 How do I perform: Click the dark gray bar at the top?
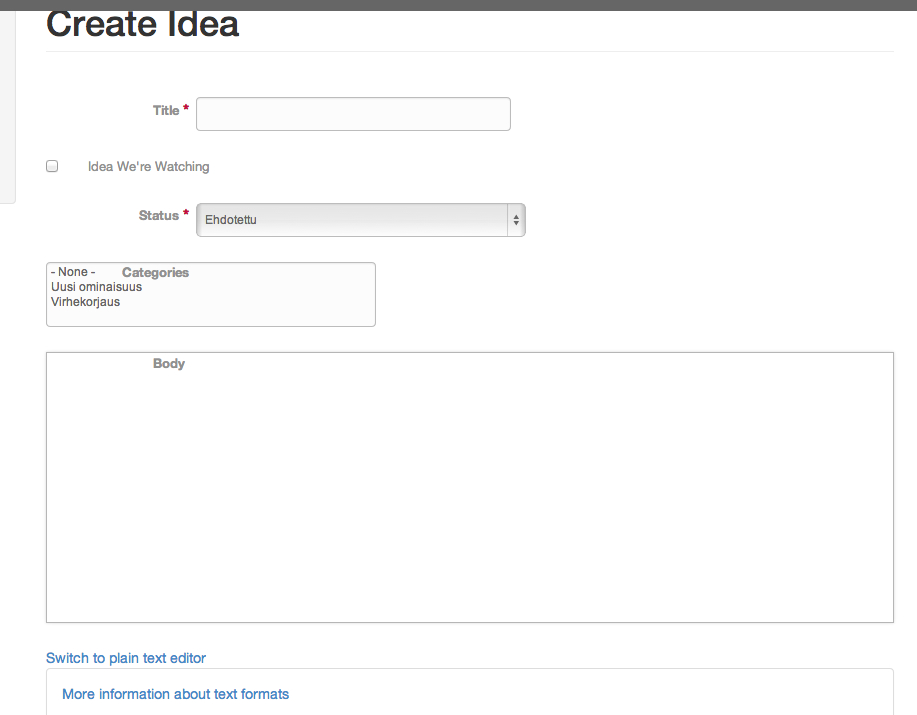click(458, 5)
